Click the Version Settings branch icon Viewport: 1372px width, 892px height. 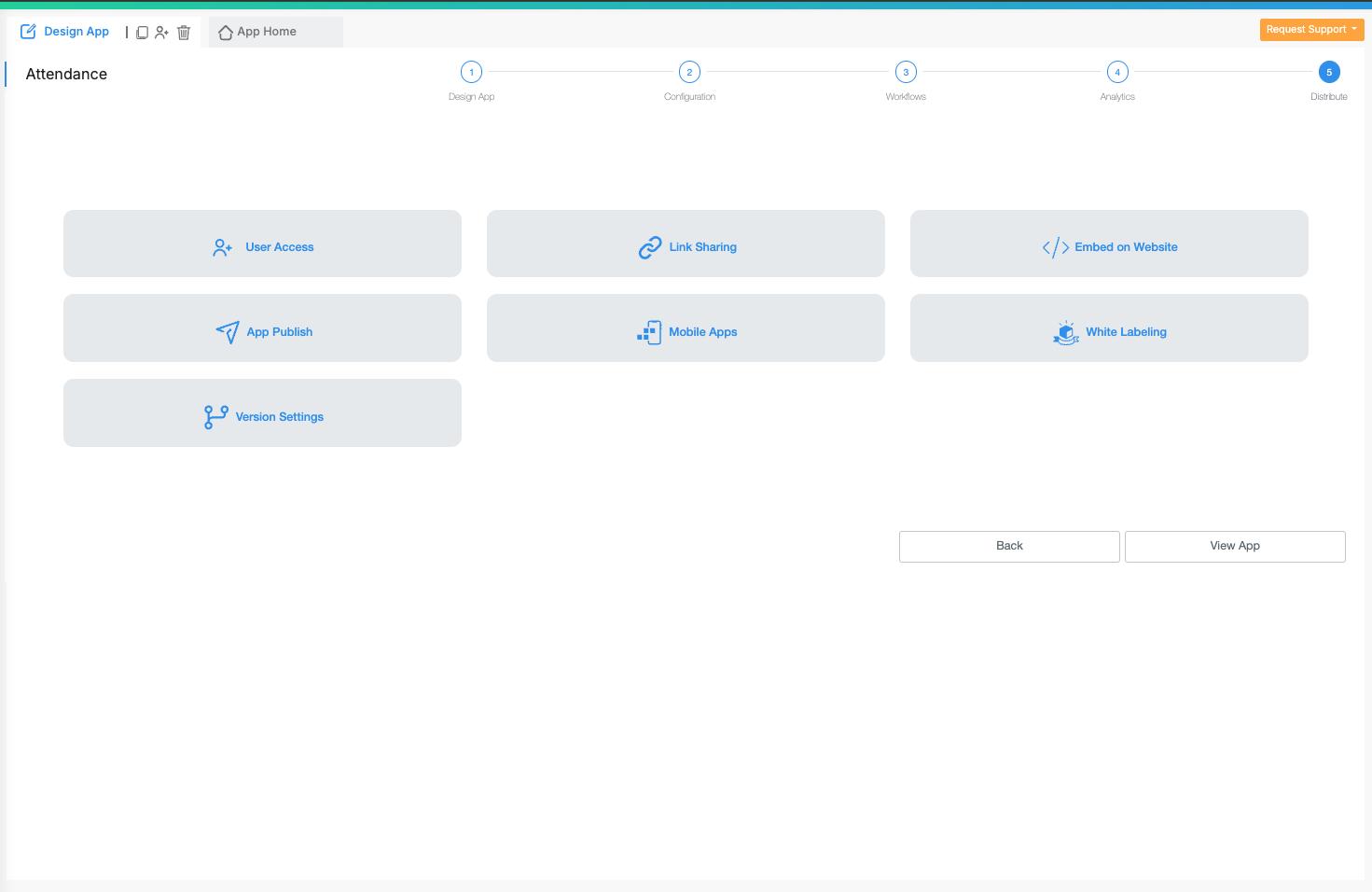pos(215,417)
